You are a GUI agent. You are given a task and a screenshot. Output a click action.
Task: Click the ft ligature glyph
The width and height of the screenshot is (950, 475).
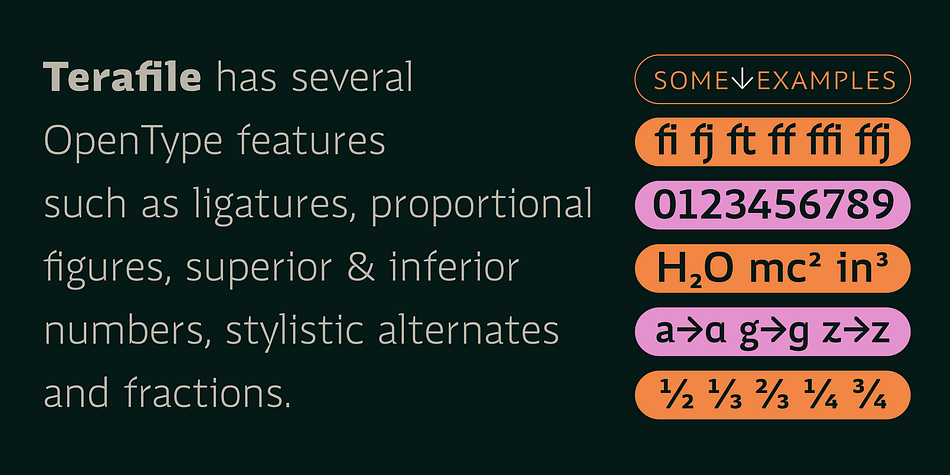(743, 144)
